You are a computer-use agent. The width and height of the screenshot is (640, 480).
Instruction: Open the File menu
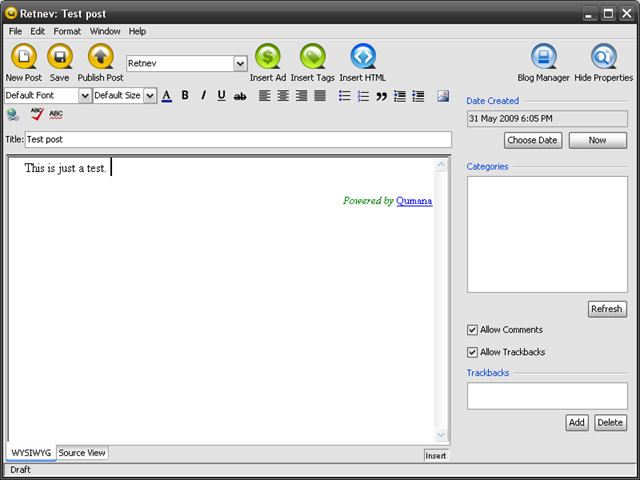pyautogui.click(x=16, y=31)
